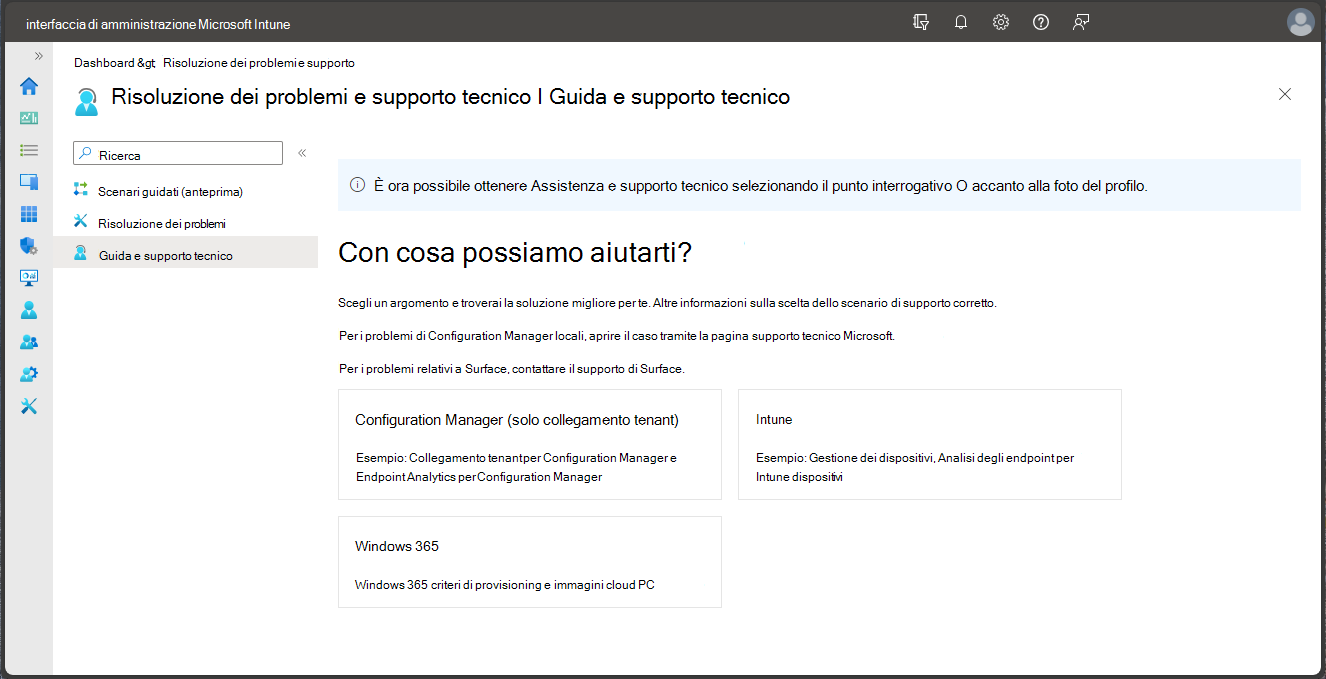Viewport: 1326px width, 679px height.
Task: Open the Apps grid icon in sidebar
Action: click(x=29, y=214)
